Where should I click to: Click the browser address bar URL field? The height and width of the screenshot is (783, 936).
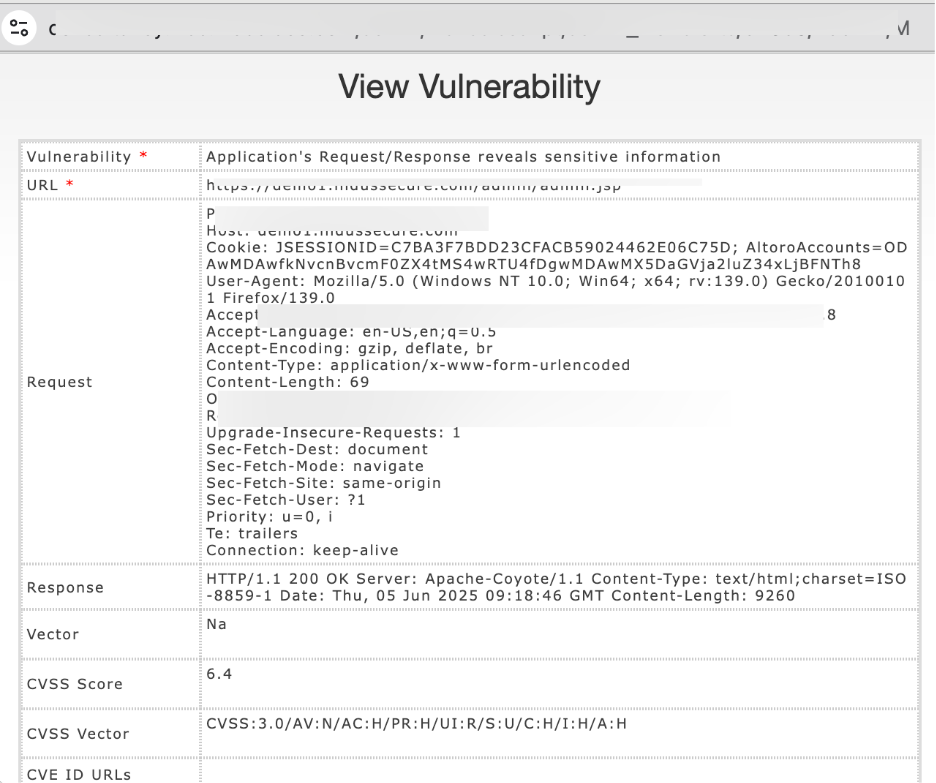coord(470,28)
